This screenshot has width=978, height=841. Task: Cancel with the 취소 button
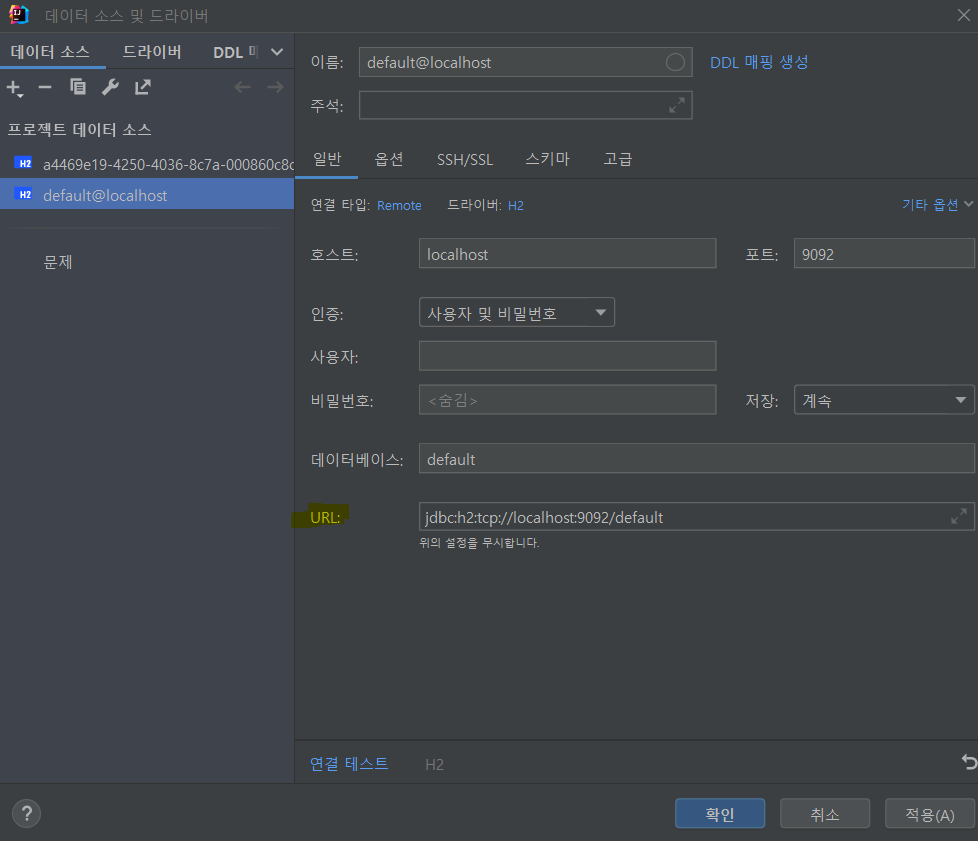pos(825,814)
